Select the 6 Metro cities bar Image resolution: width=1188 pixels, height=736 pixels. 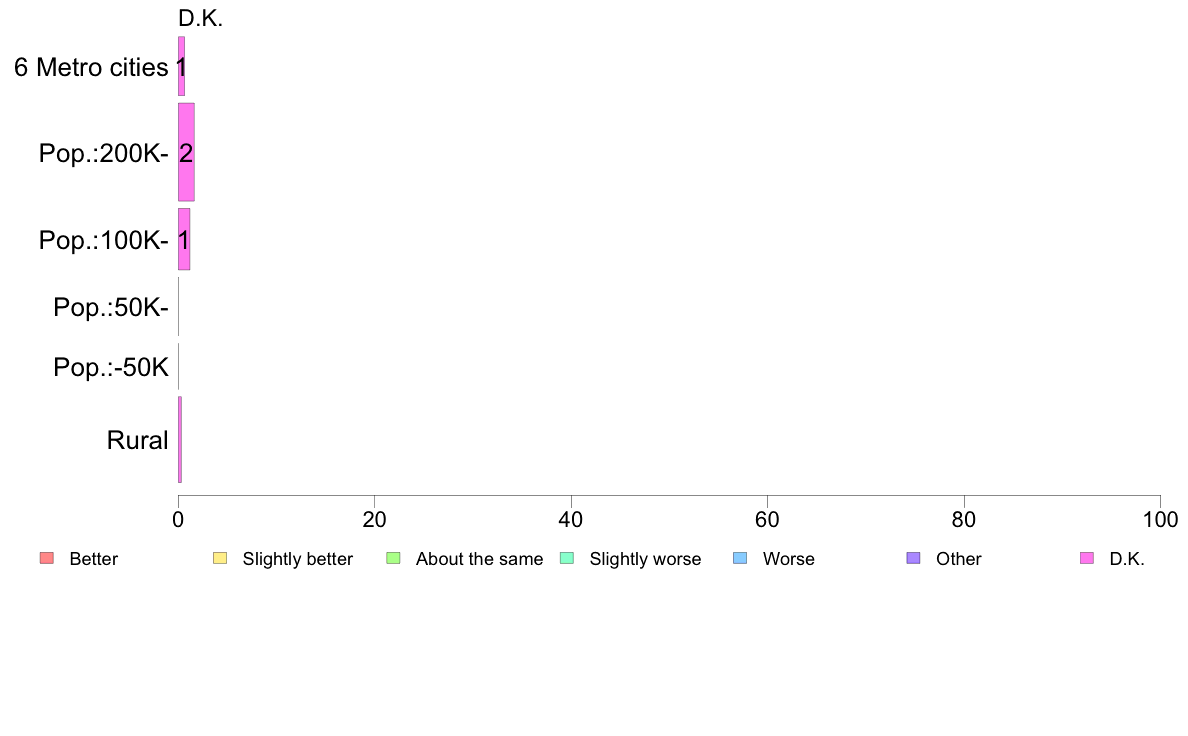point(181,67)
